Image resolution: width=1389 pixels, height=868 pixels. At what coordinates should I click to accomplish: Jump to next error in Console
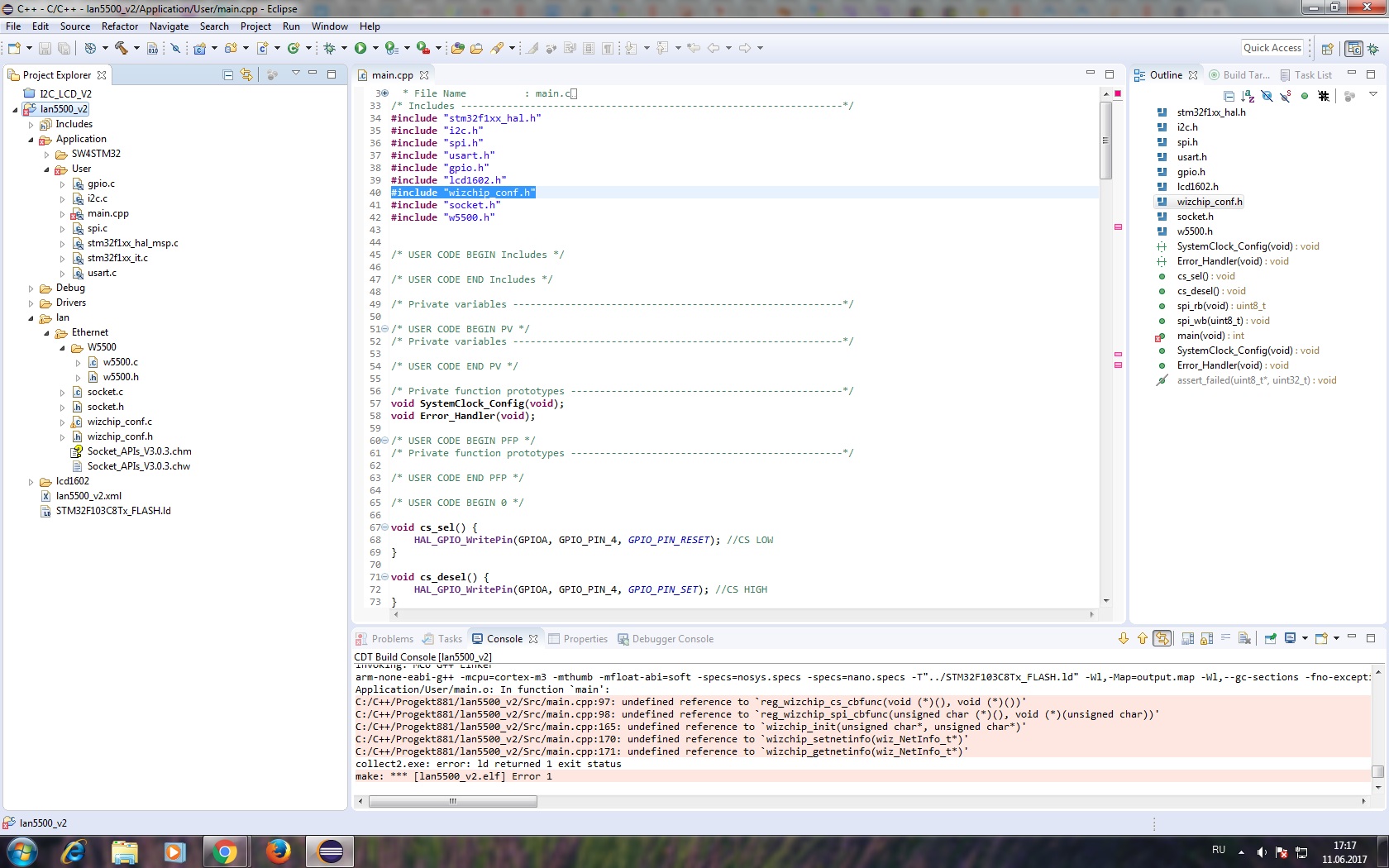1123,638
